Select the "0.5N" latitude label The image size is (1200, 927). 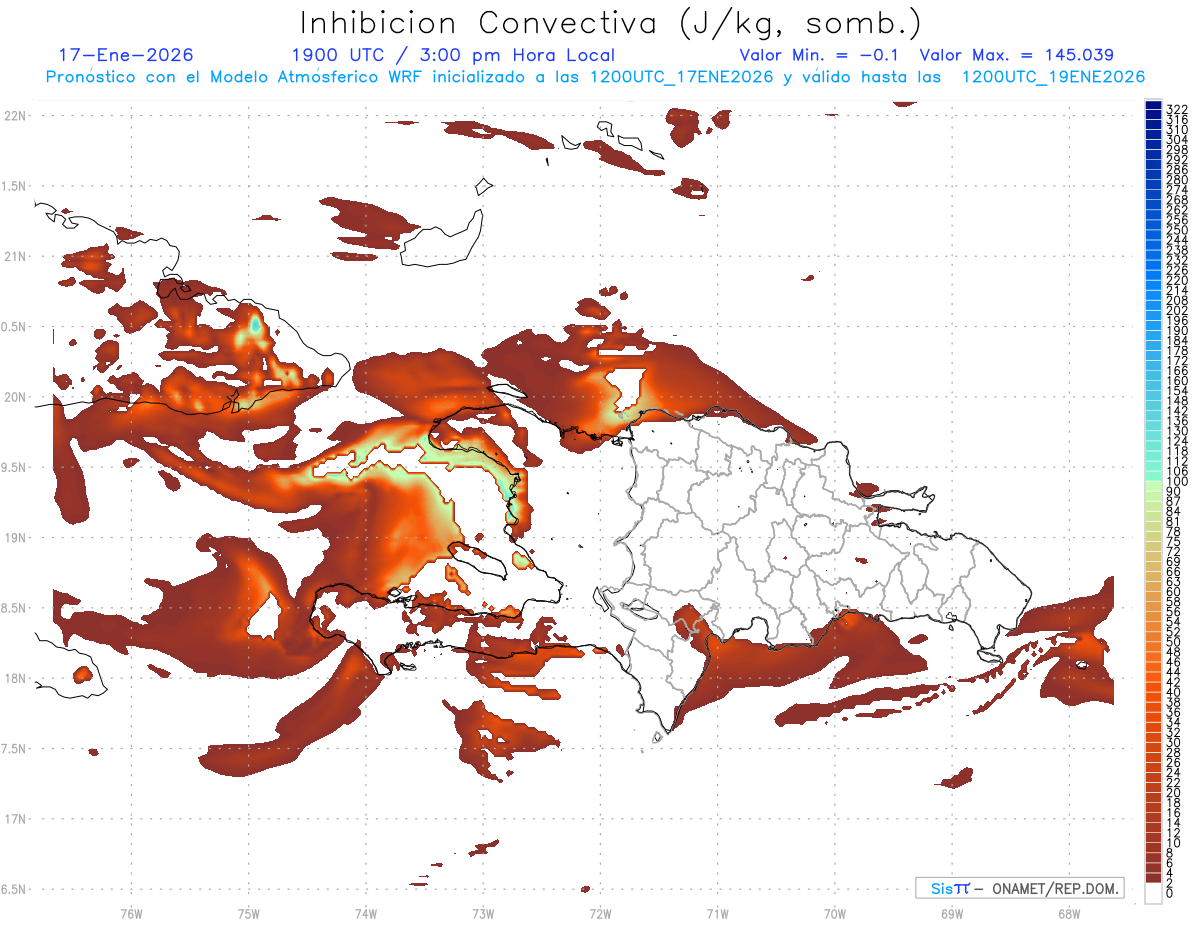[15, 327]
